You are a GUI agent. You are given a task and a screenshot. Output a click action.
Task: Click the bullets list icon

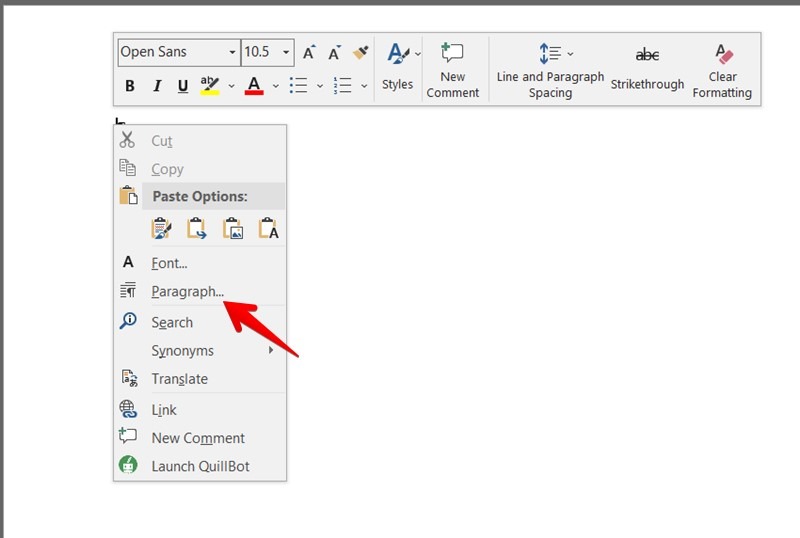coord(298,86)
